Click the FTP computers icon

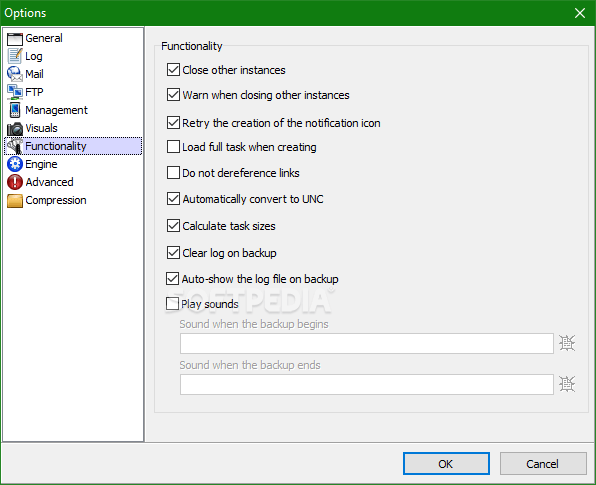pos(15,92)
